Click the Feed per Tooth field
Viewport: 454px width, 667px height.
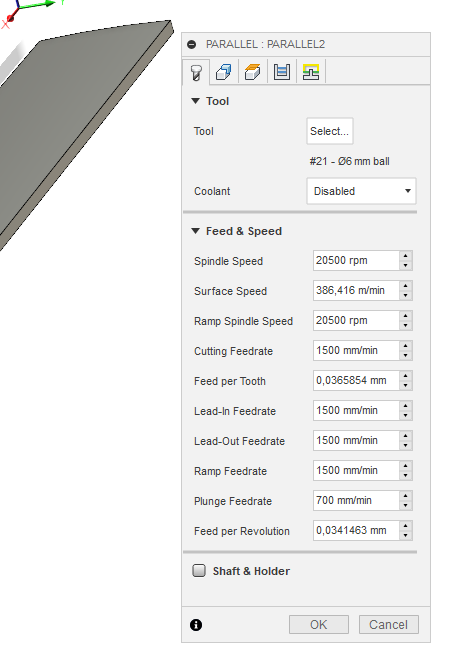[x=356, y=380]
